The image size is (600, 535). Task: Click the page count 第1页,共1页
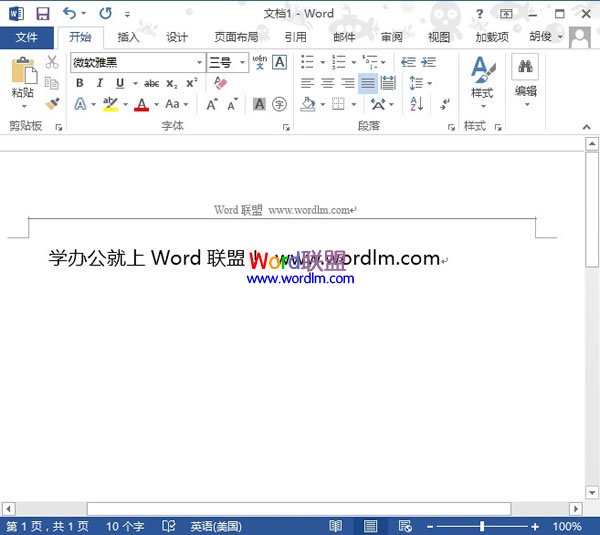47,526
